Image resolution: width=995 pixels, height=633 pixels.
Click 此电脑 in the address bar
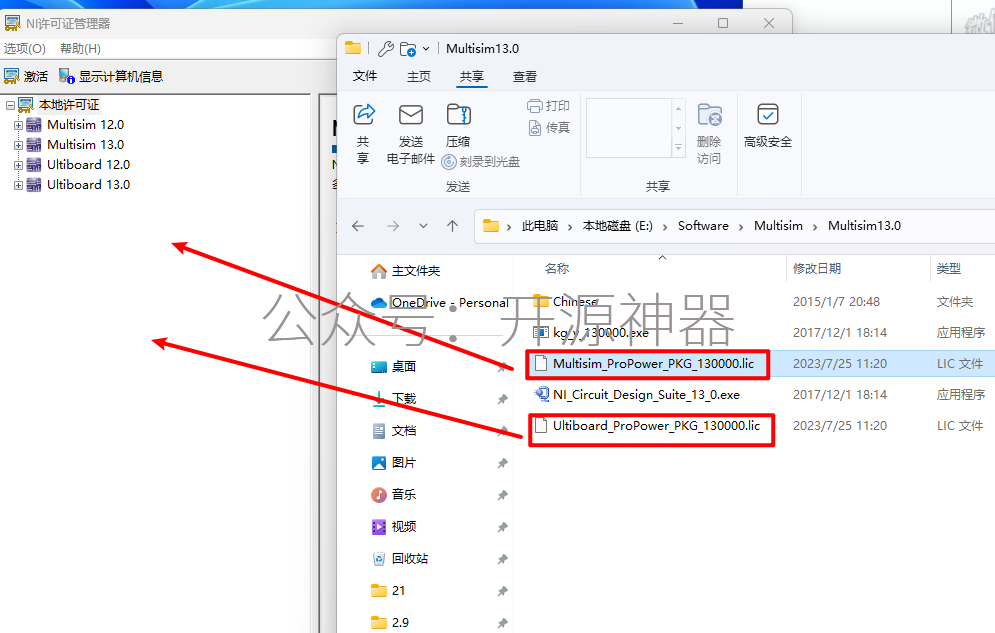coord(540,226)
